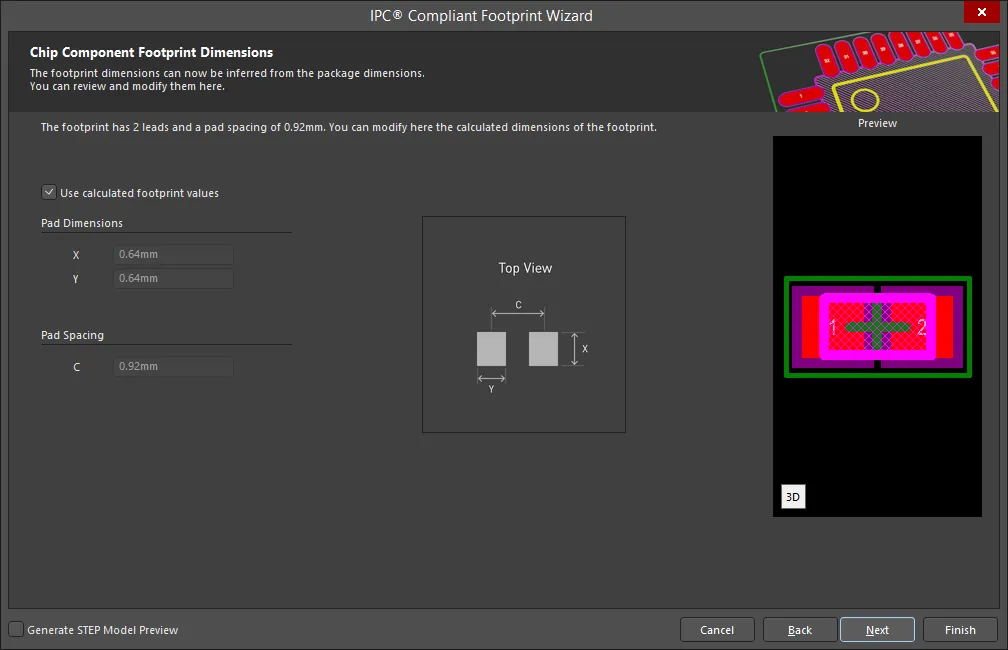Click the Pad Dimensions section heading
This screenshot has width=1008, height=650.
point(82,223)
